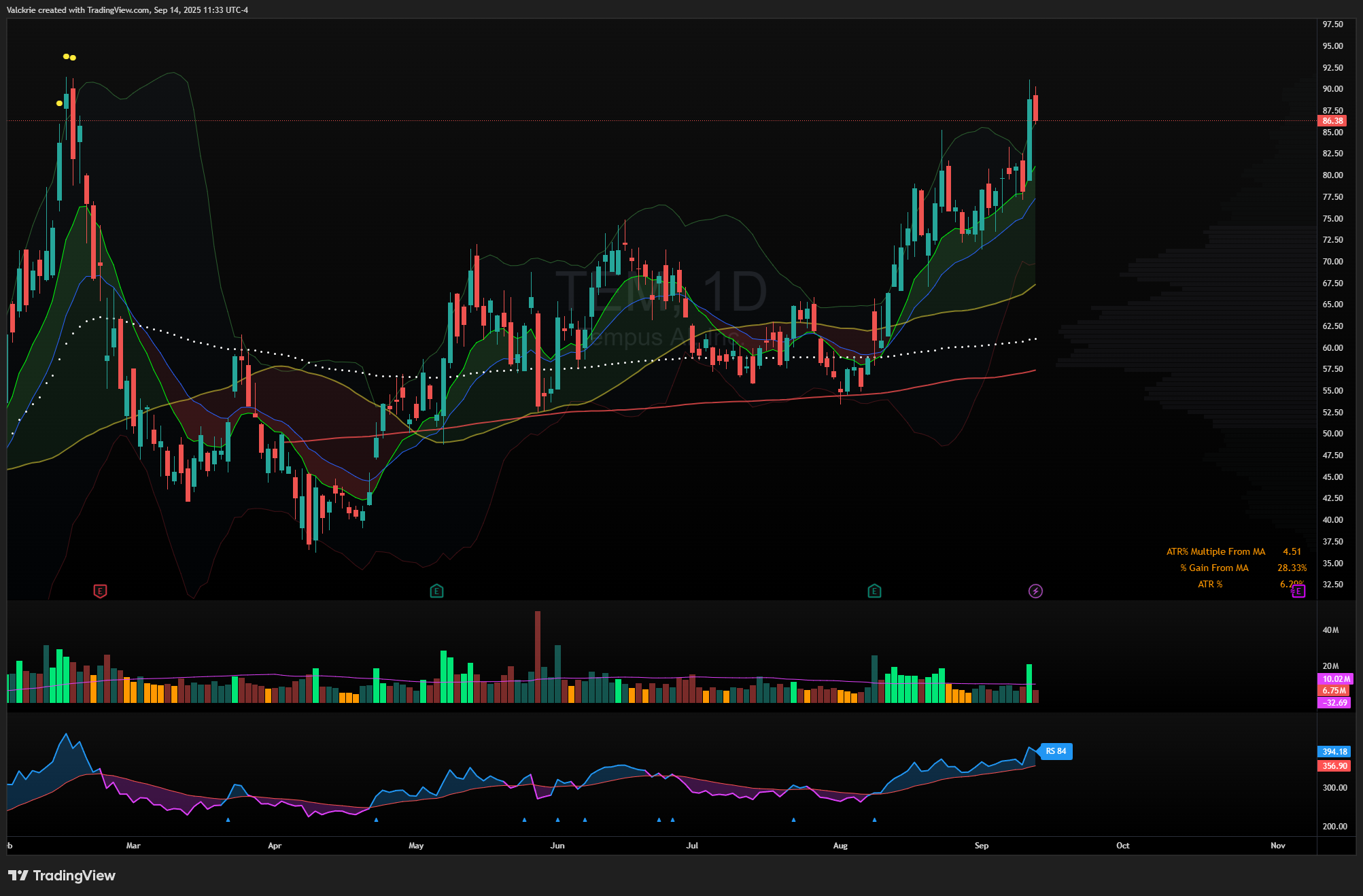Open the green earnings marker in early May
The height and width of the screenshot is (896, 1363).
pyautogui.click(x=436, y=591)
